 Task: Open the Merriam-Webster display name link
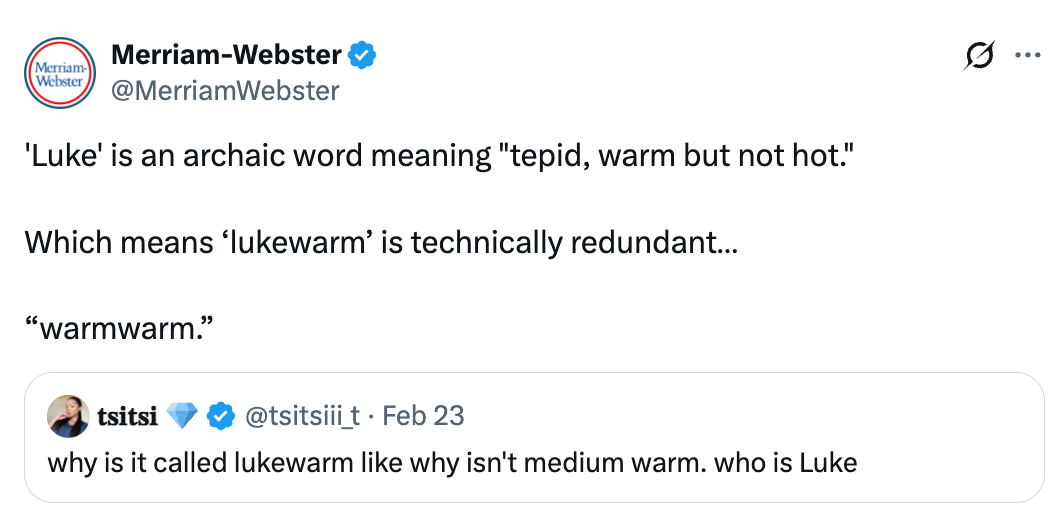227,56
